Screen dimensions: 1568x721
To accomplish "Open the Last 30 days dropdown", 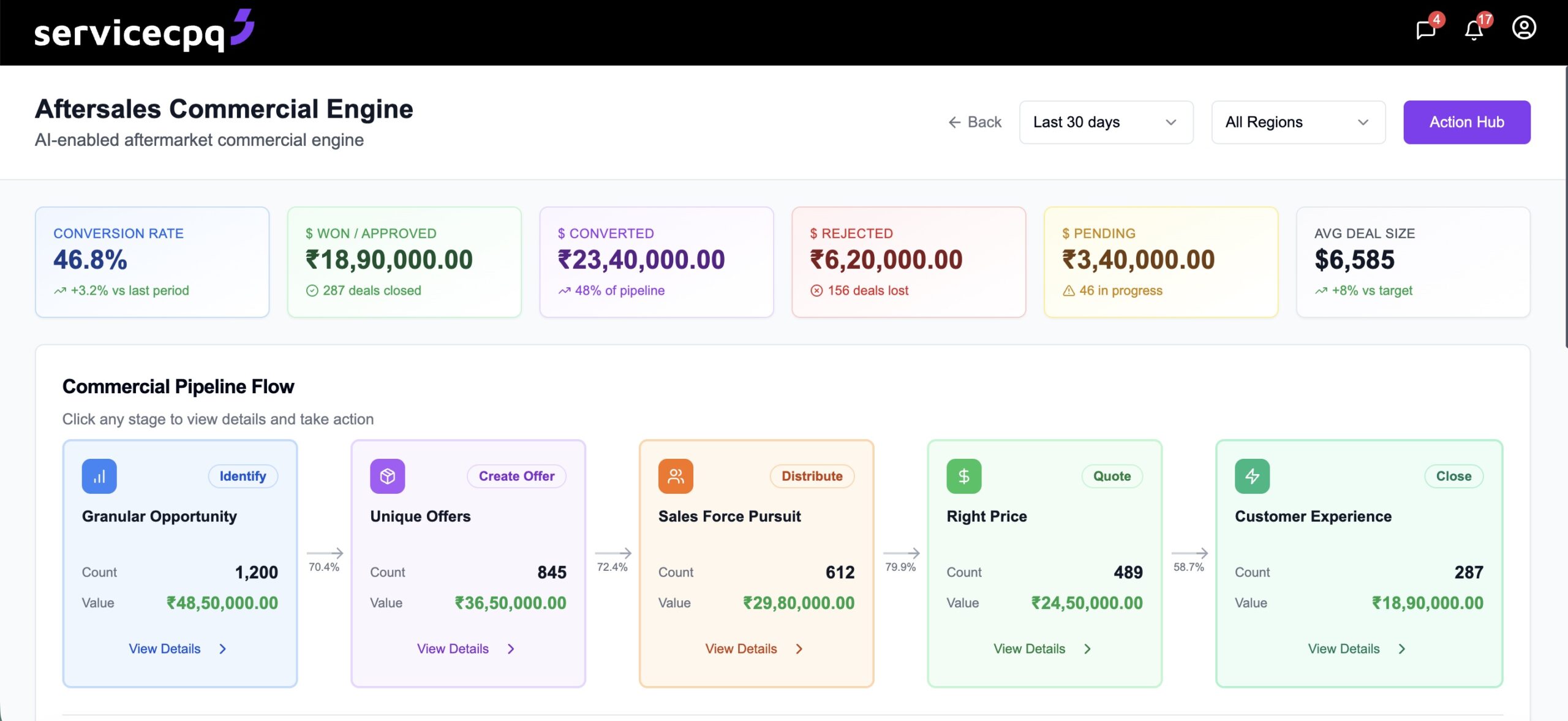I will tap(1106, 122).
